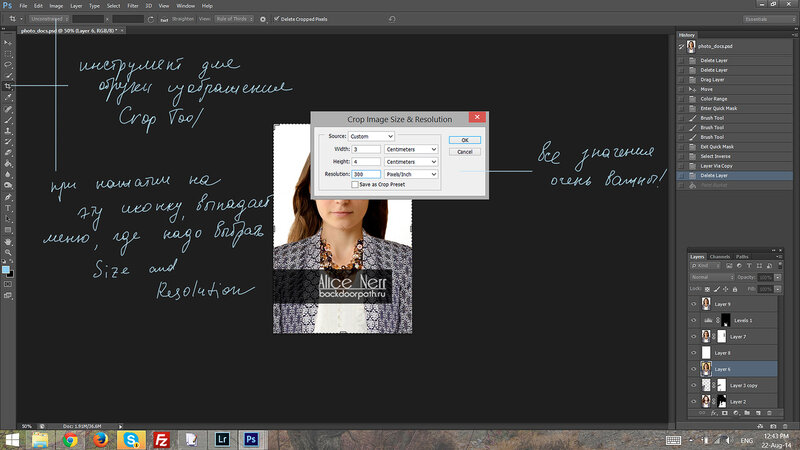This screenshot has height=450, width=800.
Task: Open crop settings gear in options bar
Action: click(x=263, y=18)
